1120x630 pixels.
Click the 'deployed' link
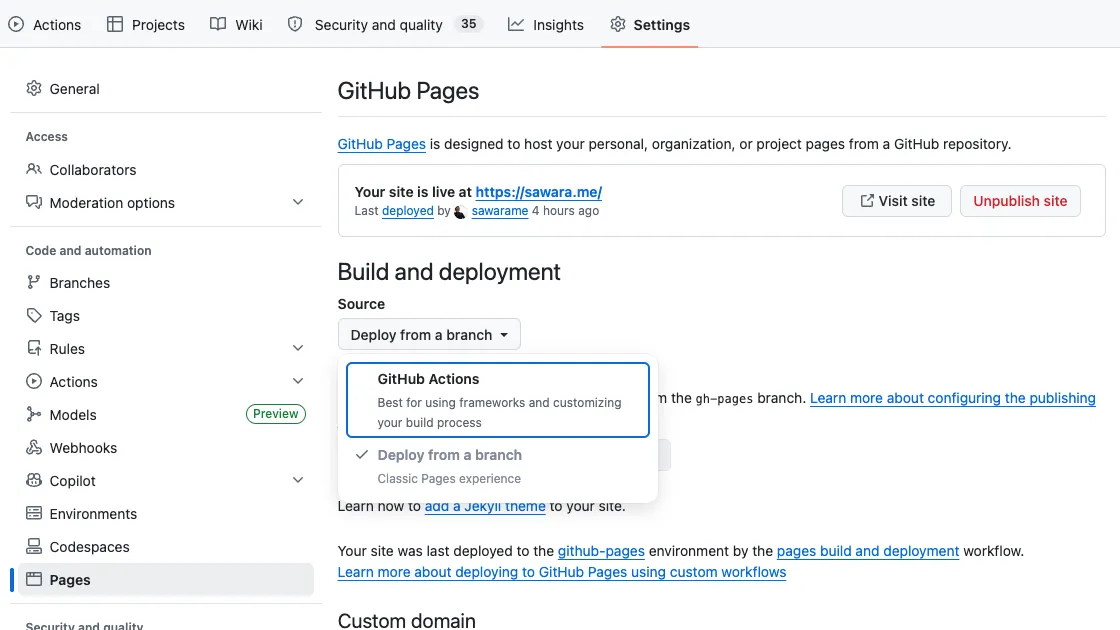click(408, 211)
